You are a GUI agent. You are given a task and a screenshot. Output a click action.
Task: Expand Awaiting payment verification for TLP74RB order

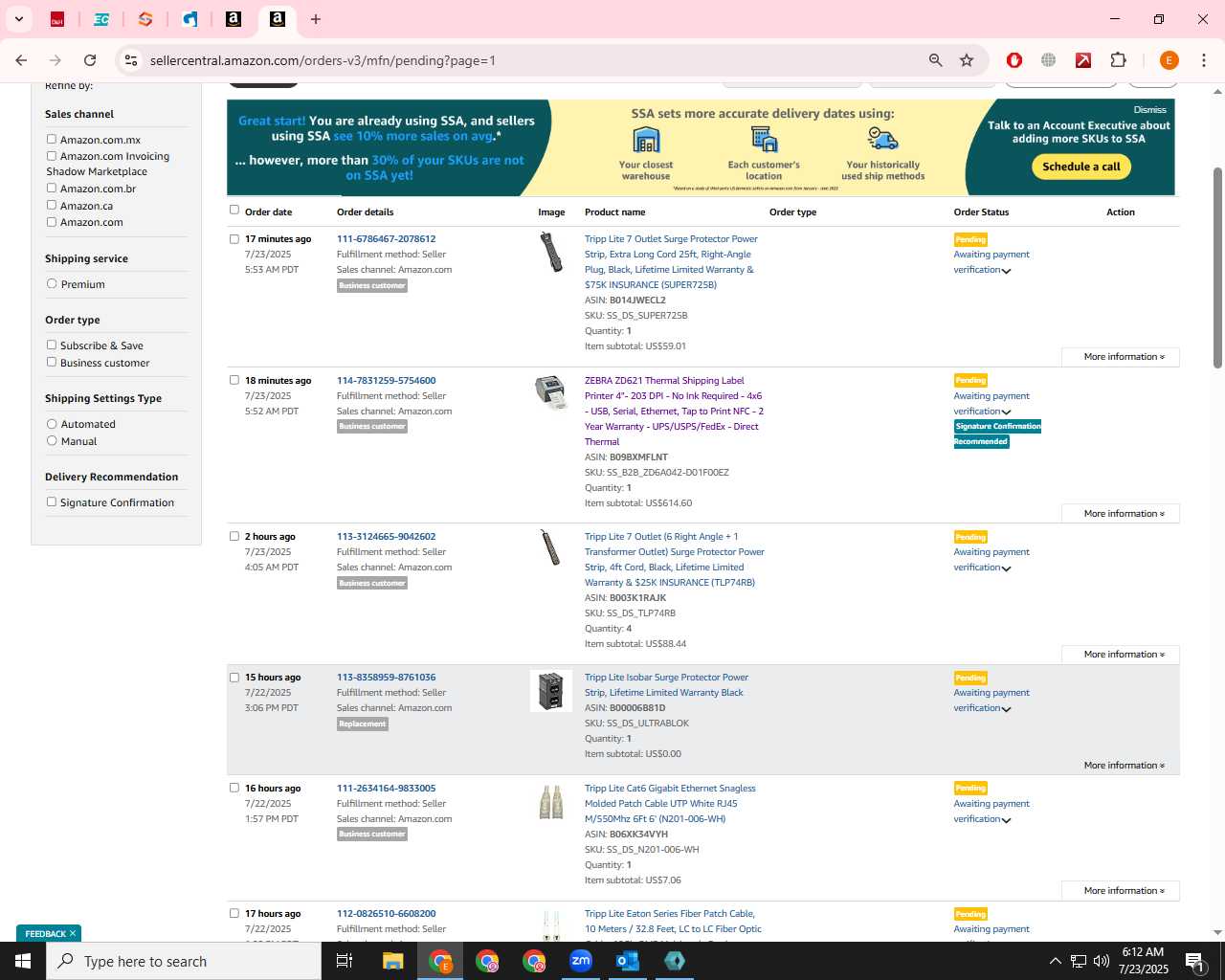(x=1006, y=568)
